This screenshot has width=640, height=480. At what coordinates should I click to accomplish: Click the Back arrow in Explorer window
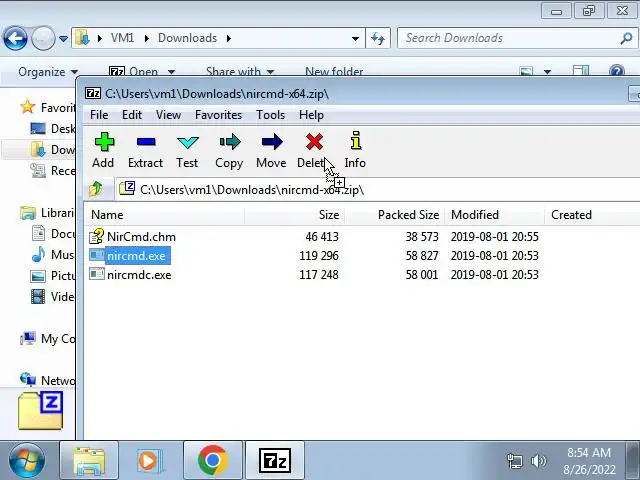point(15,38)
